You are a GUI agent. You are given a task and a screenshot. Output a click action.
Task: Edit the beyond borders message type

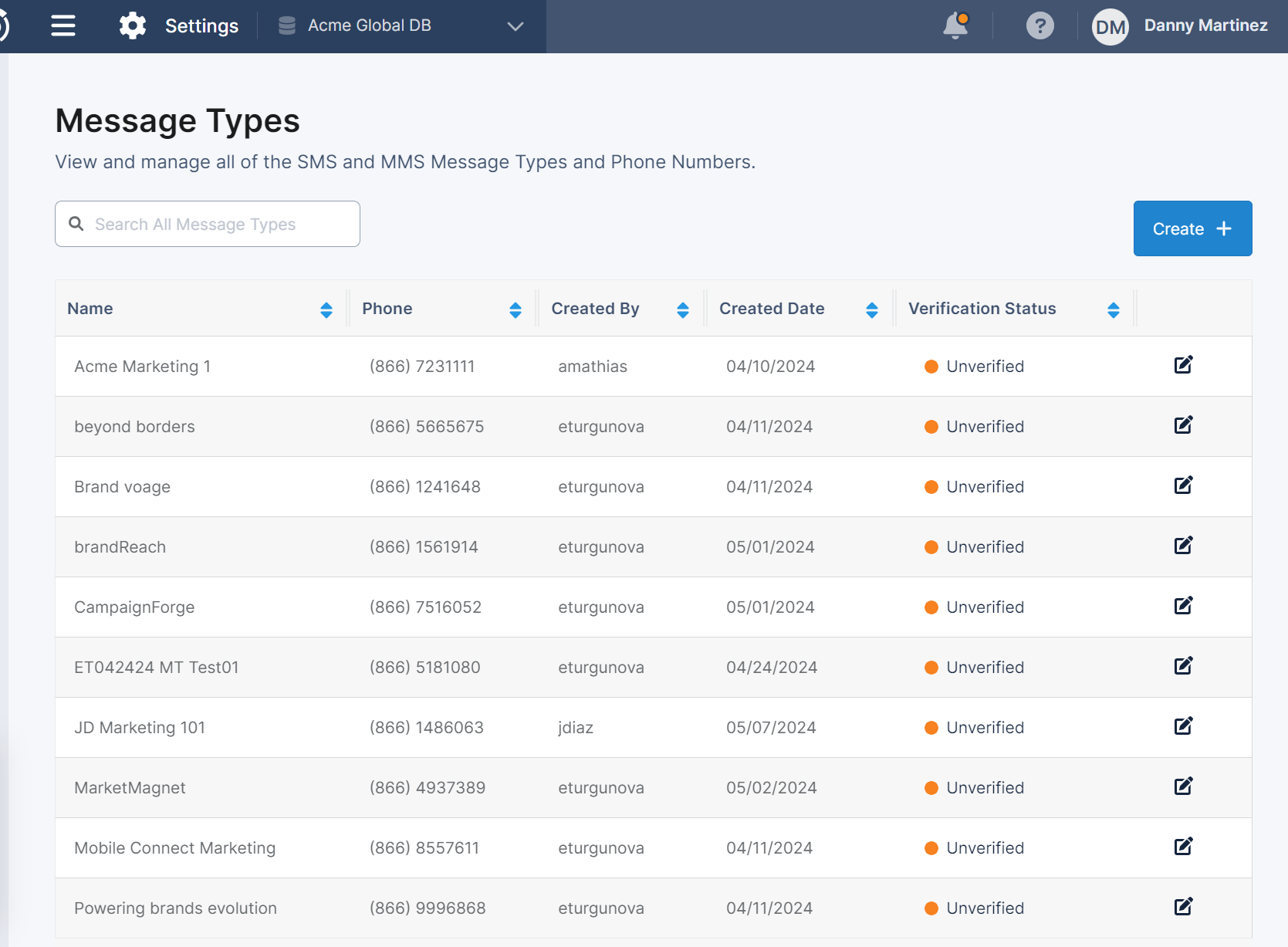[x=1183, y=425]
